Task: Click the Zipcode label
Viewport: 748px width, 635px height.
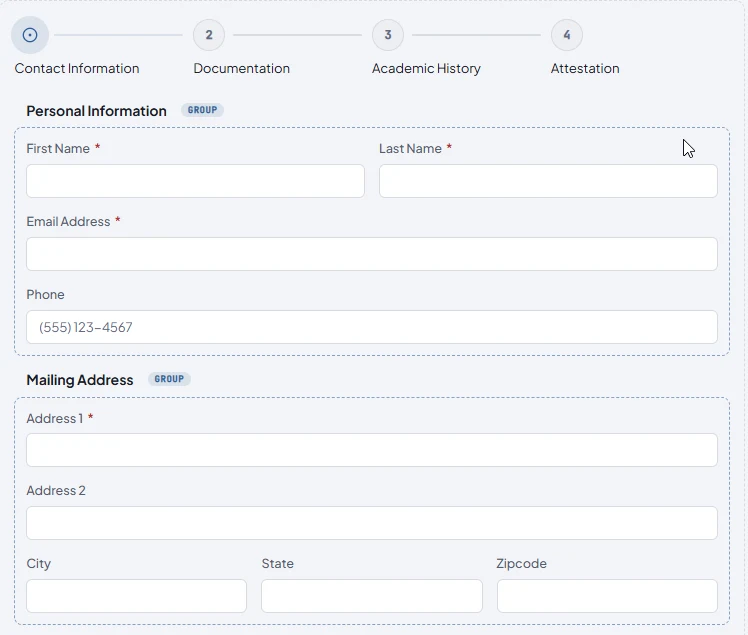Action: (x=521, y=564)
